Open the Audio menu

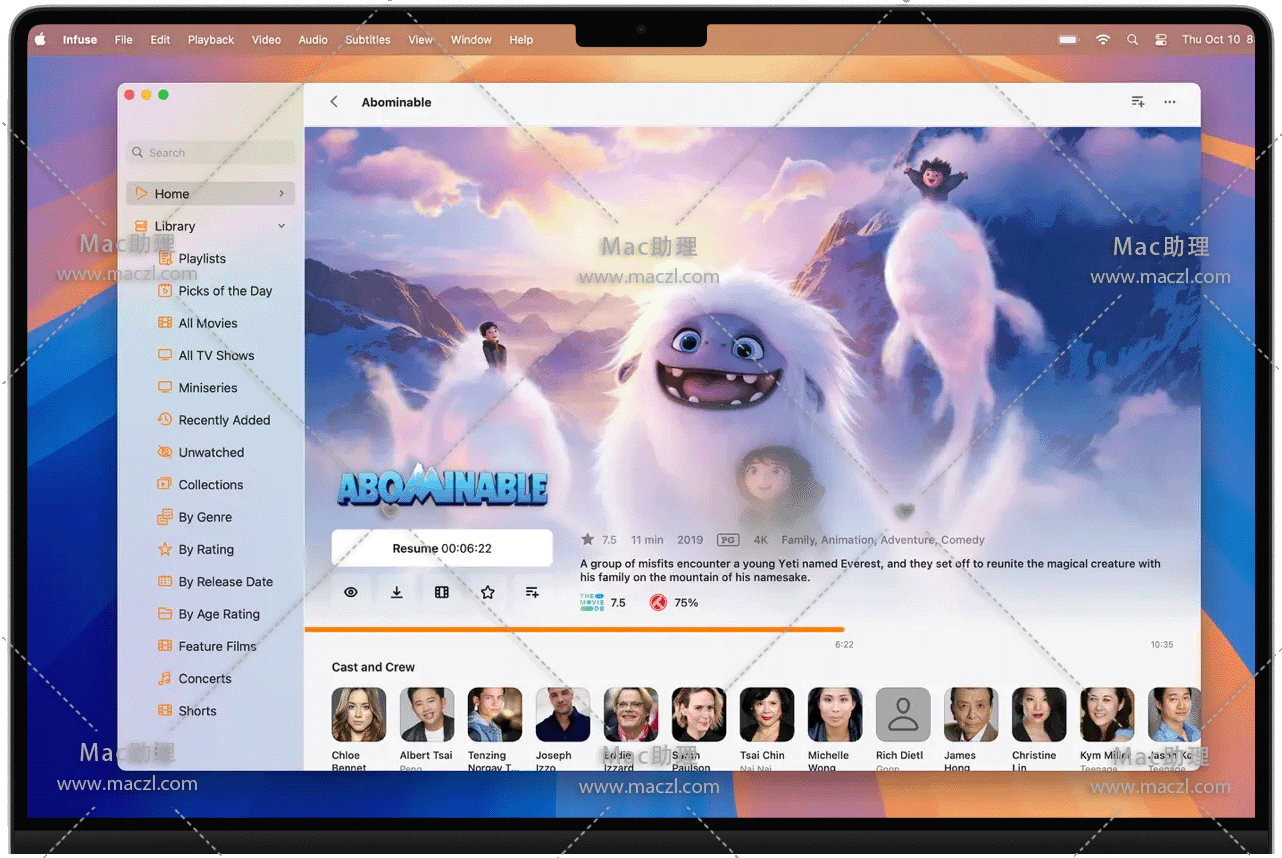coord(313,40)
